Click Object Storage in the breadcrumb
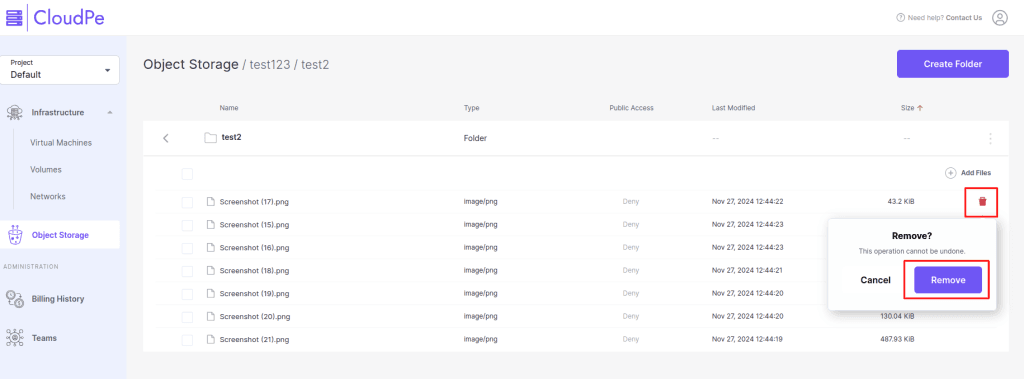The height and width of the screenshot is (379, 1024). tap(191, 65)
